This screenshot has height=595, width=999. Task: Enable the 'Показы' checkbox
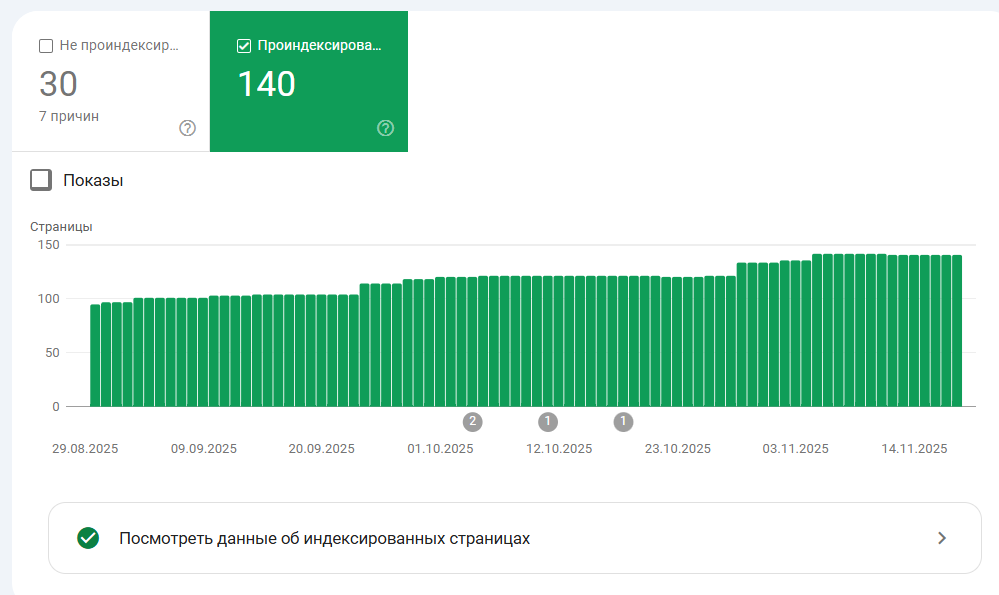(x=41, y=180)
